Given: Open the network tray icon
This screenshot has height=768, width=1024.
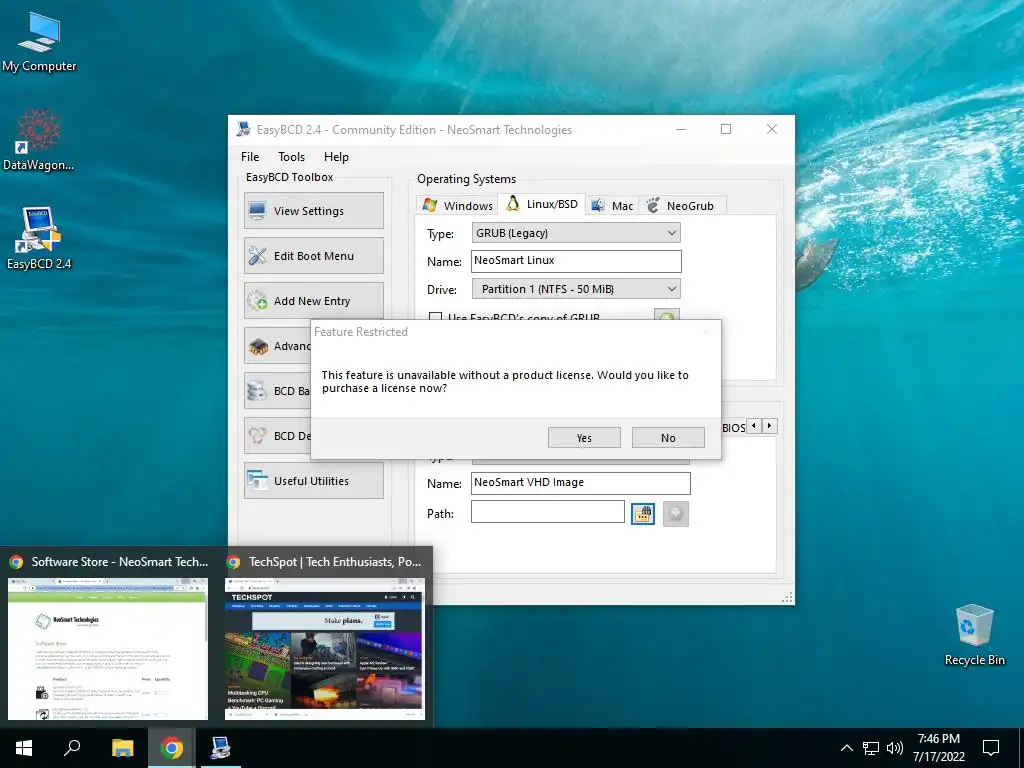Looking at the screenshot, I should point(871,748).
